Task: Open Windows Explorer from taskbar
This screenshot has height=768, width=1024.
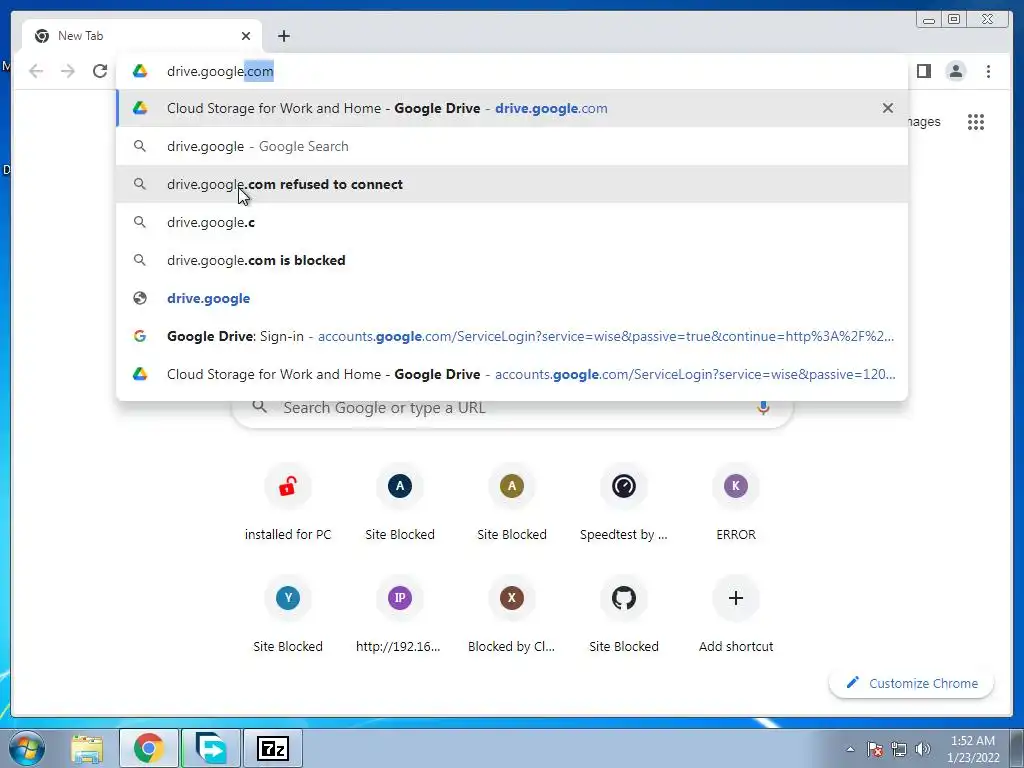Action: coord(87,748)
